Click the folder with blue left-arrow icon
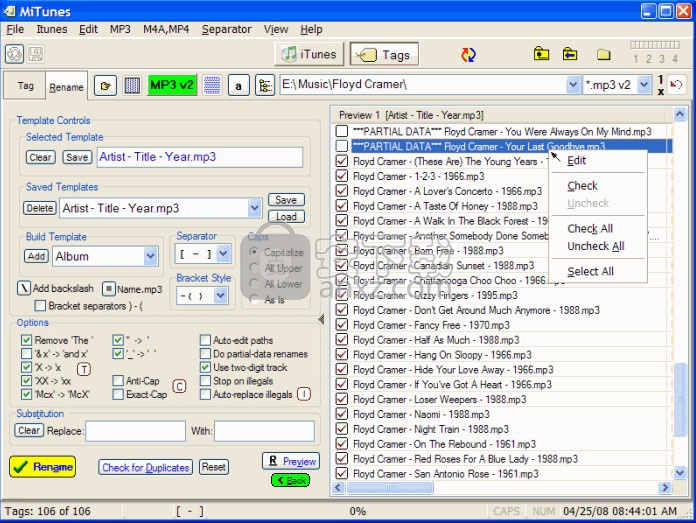This screenshot has height=523, width=696. [569, 54]
